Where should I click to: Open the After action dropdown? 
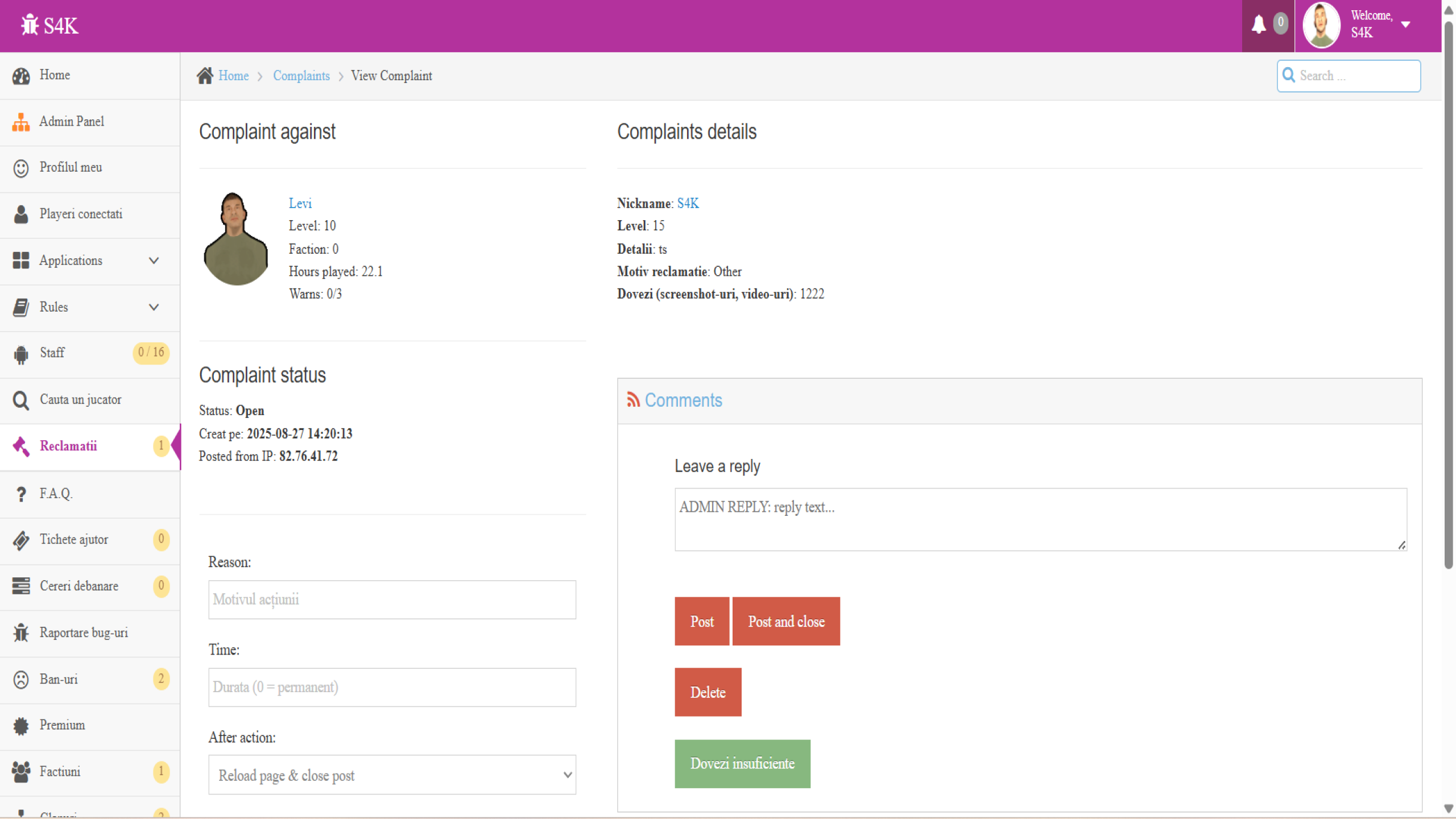(x=392, y=775)
